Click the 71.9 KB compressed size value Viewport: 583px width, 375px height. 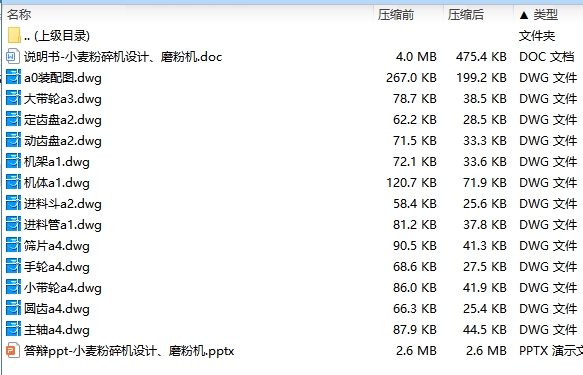(x=485, y=182)
